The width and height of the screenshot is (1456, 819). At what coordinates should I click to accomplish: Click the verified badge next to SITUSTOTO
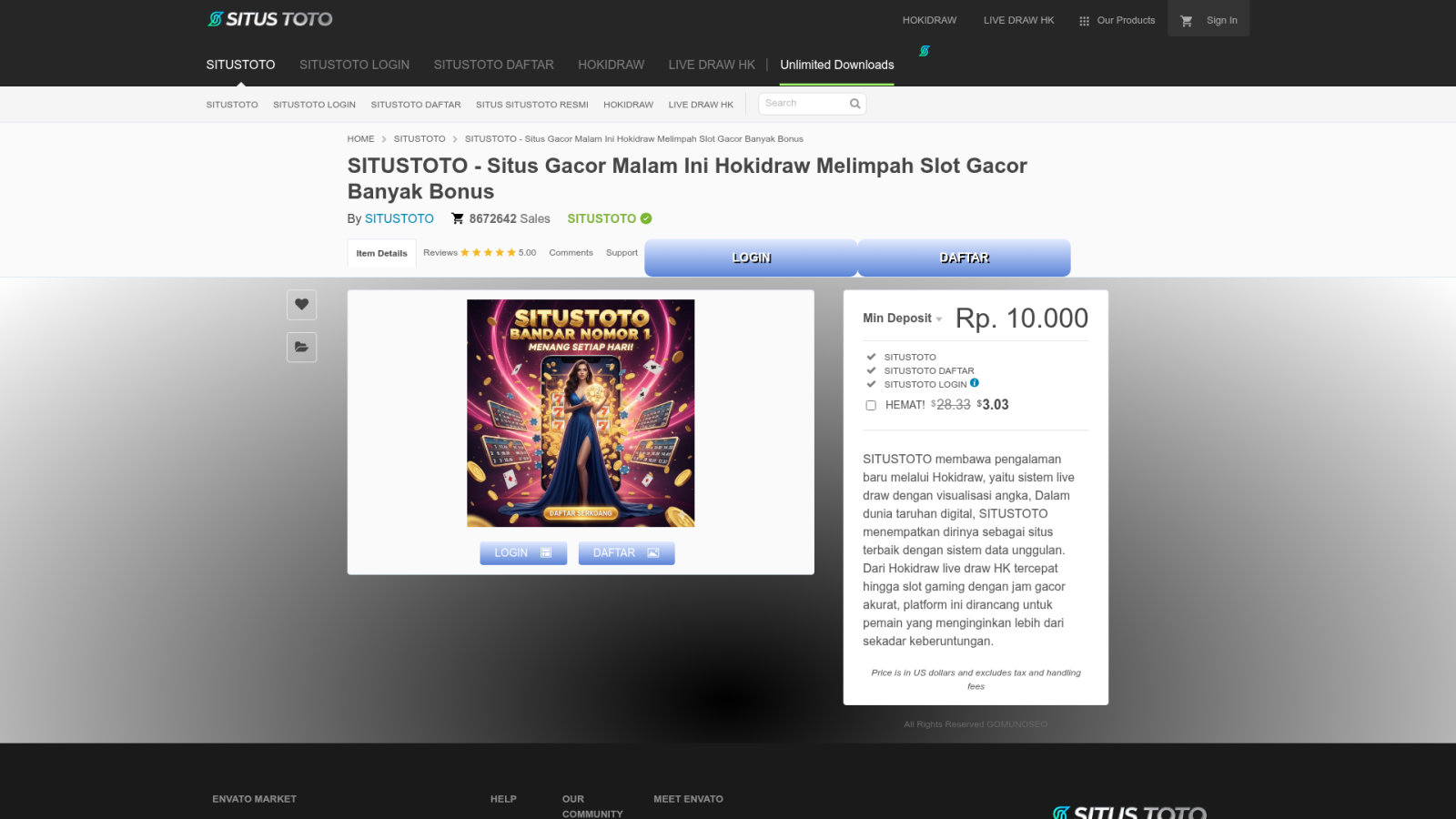[x=646, y=218]
